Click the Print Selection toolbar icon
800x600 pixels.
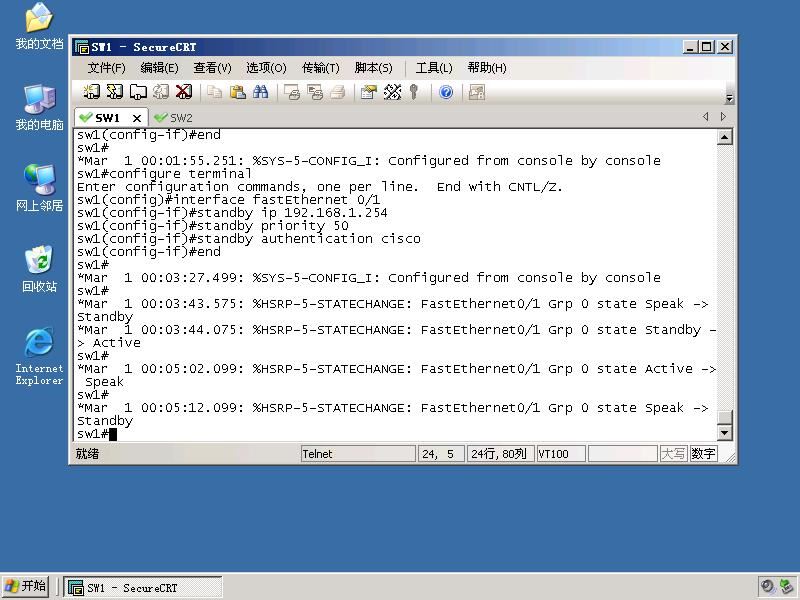(x=315, y=92)
